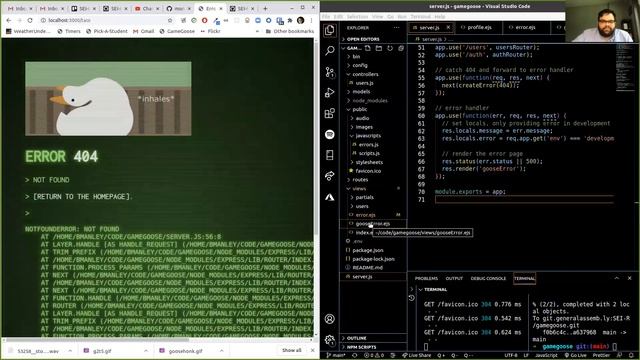Click RETURN TO THE HOMEPAGE link
The width and height of the screenshot is (640, 360).
click(x=82, y=196)
